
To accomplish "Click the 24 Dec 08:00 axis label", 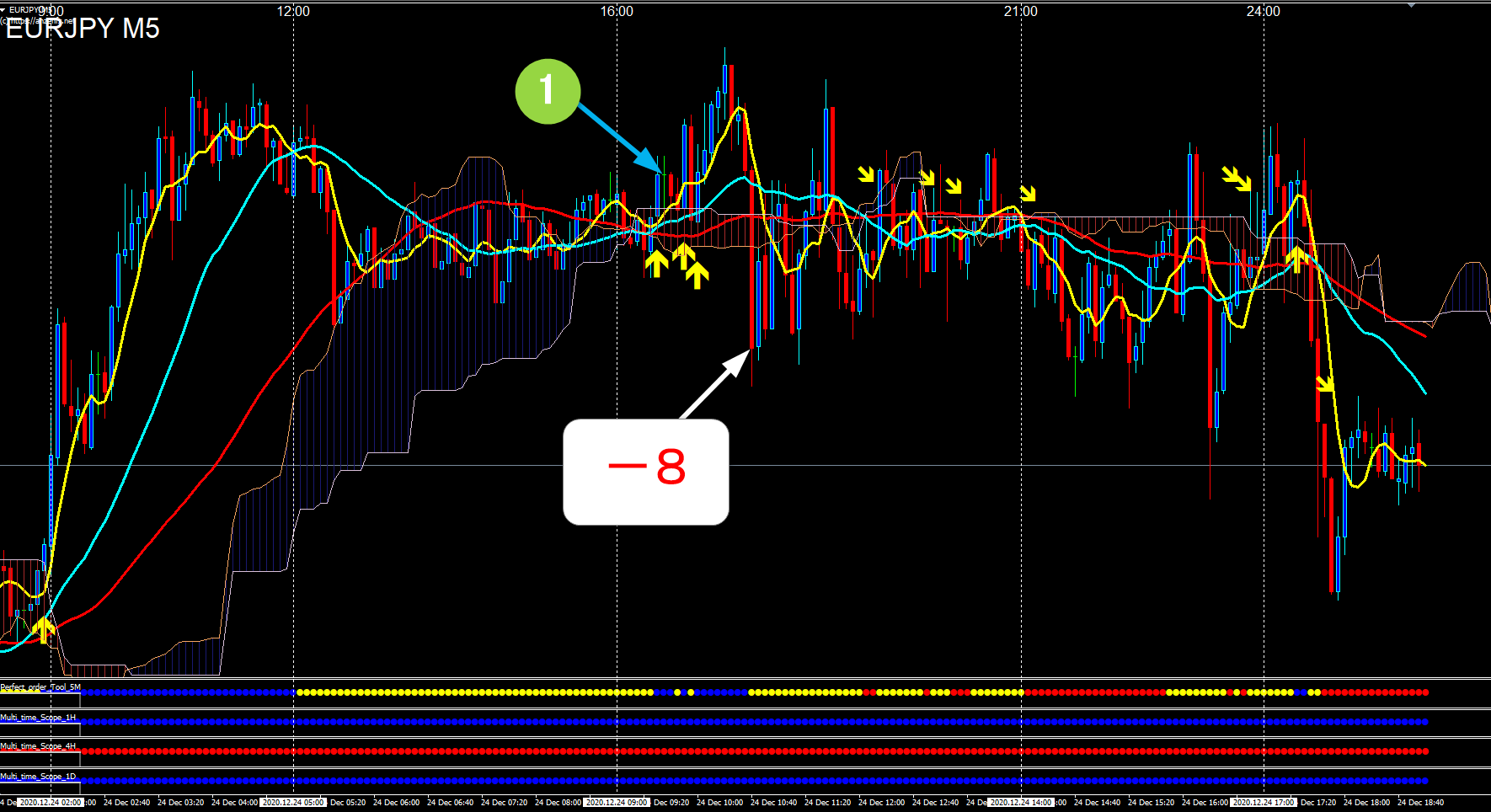I will pos(558,803).
